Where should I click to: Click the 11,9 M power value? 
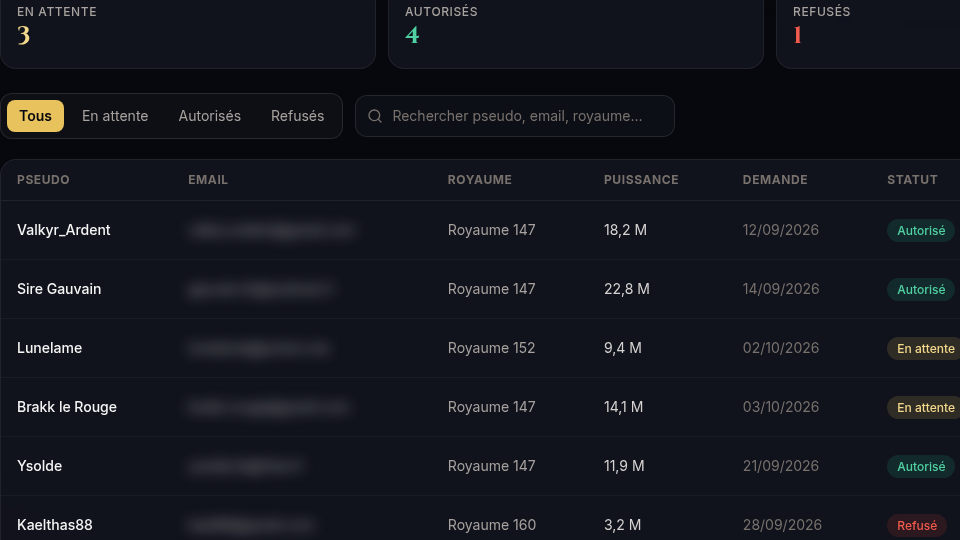click(624, 466)
